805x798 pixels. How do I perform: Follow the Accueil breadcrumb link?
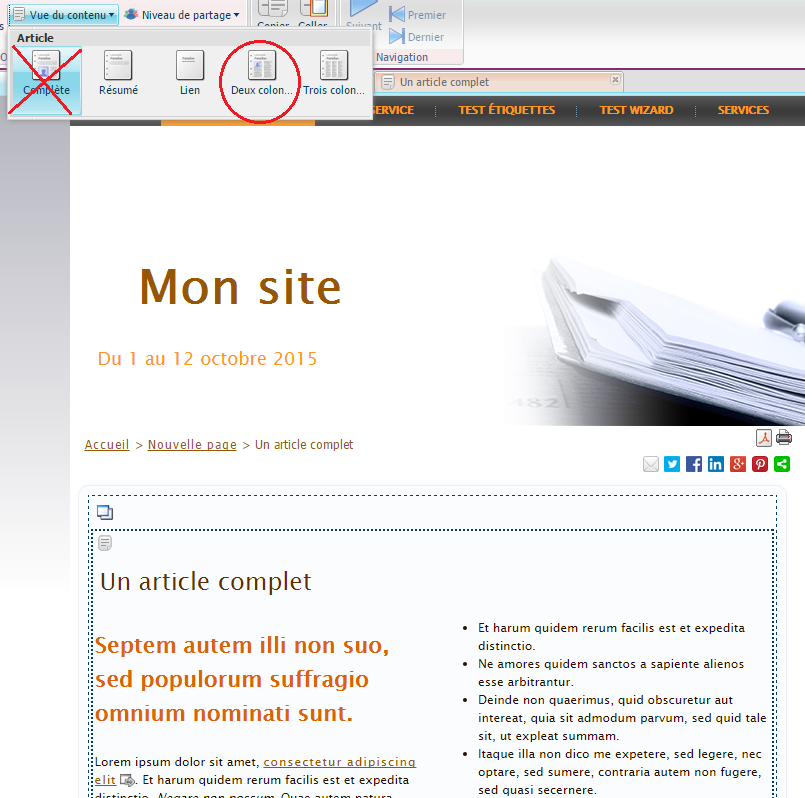(107, 445)
